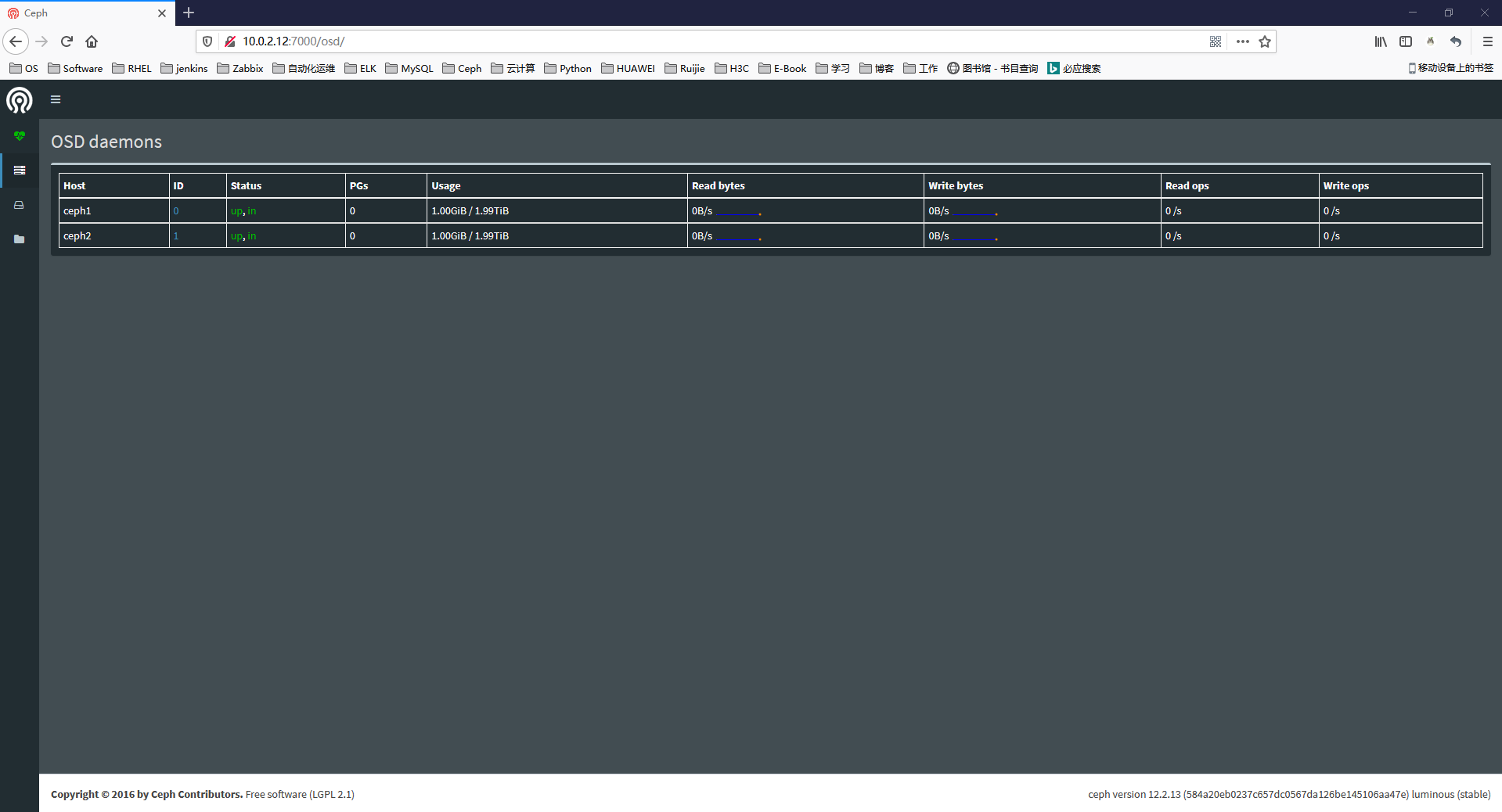Open the filesystems folder sidebar icon
This screenshot has height=812, width=1502.
(x=20, y=239)
